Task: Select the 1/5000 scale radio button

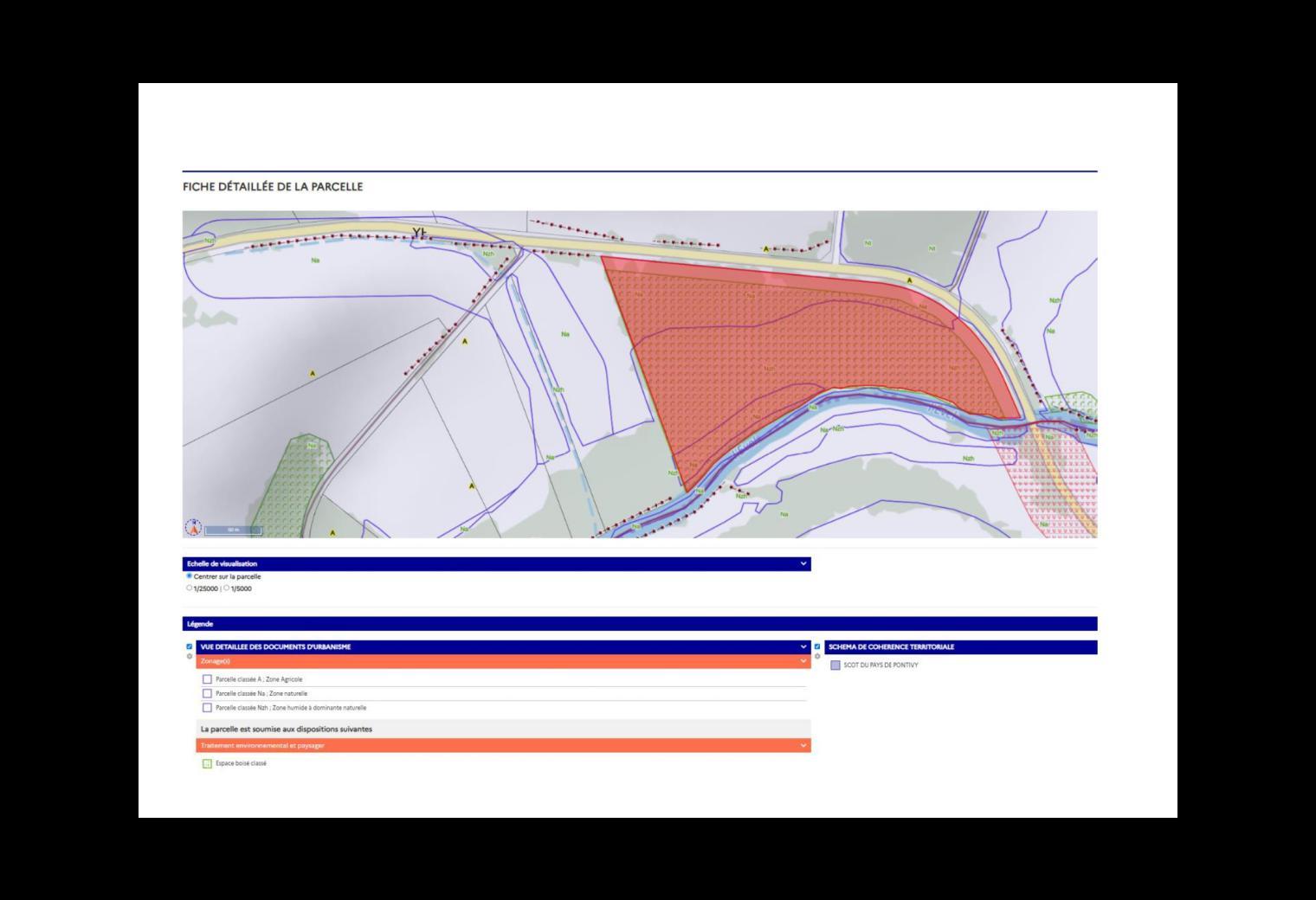Action: click(x=227, y=588)
